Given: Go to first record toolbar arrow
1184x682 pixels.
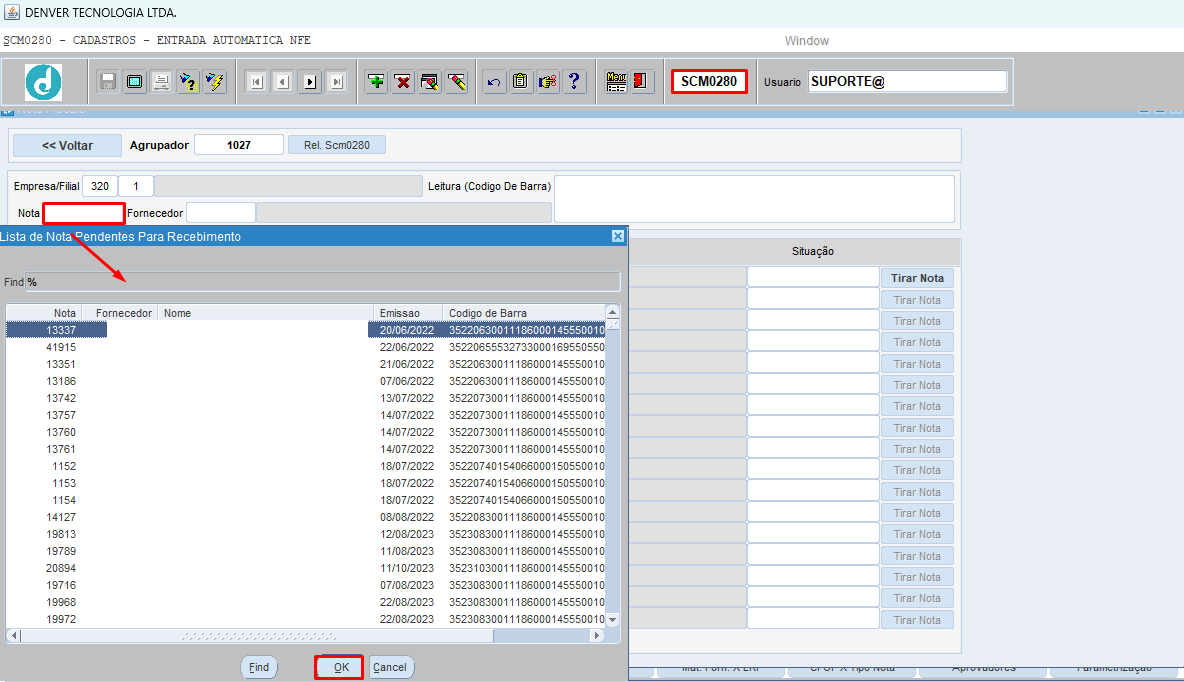Looking at the screenshot, I should pyautogui.click(x=257, y=82).
